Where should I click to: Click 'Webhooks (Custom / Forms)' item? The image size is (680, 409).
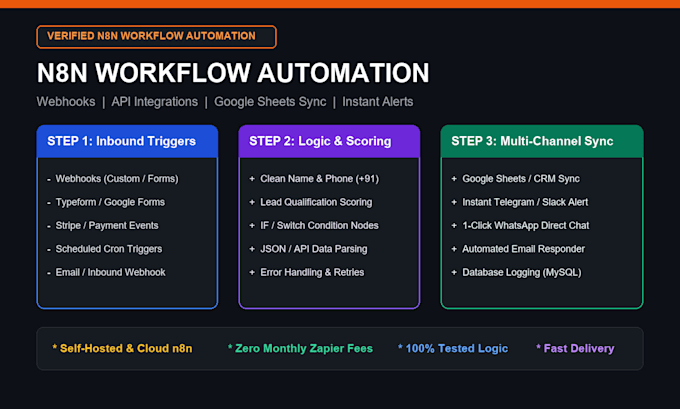pyautogui.click(x=117, y=179)
